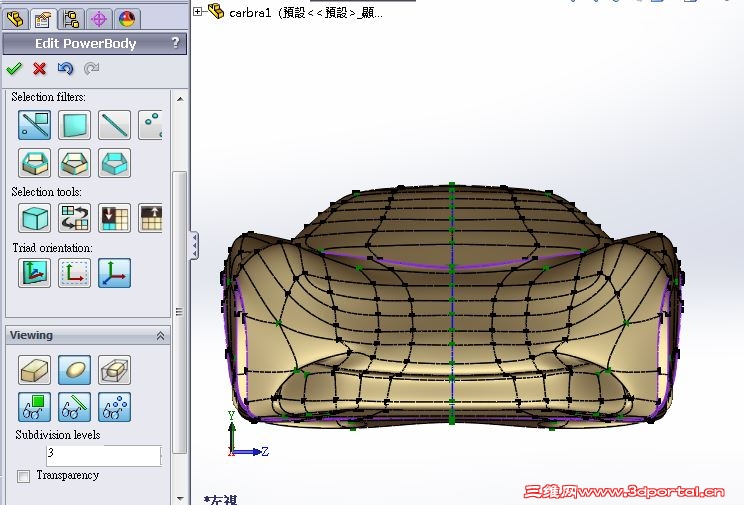Click the swap selection grid tool
This screenshot has width=744, height=505.
(x=74, y=218)
